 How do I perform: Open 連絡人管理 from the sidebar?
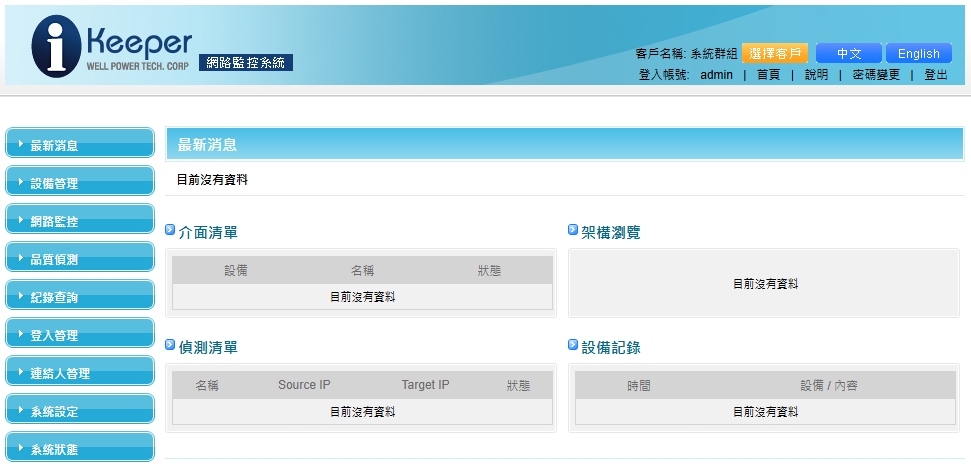80,373
